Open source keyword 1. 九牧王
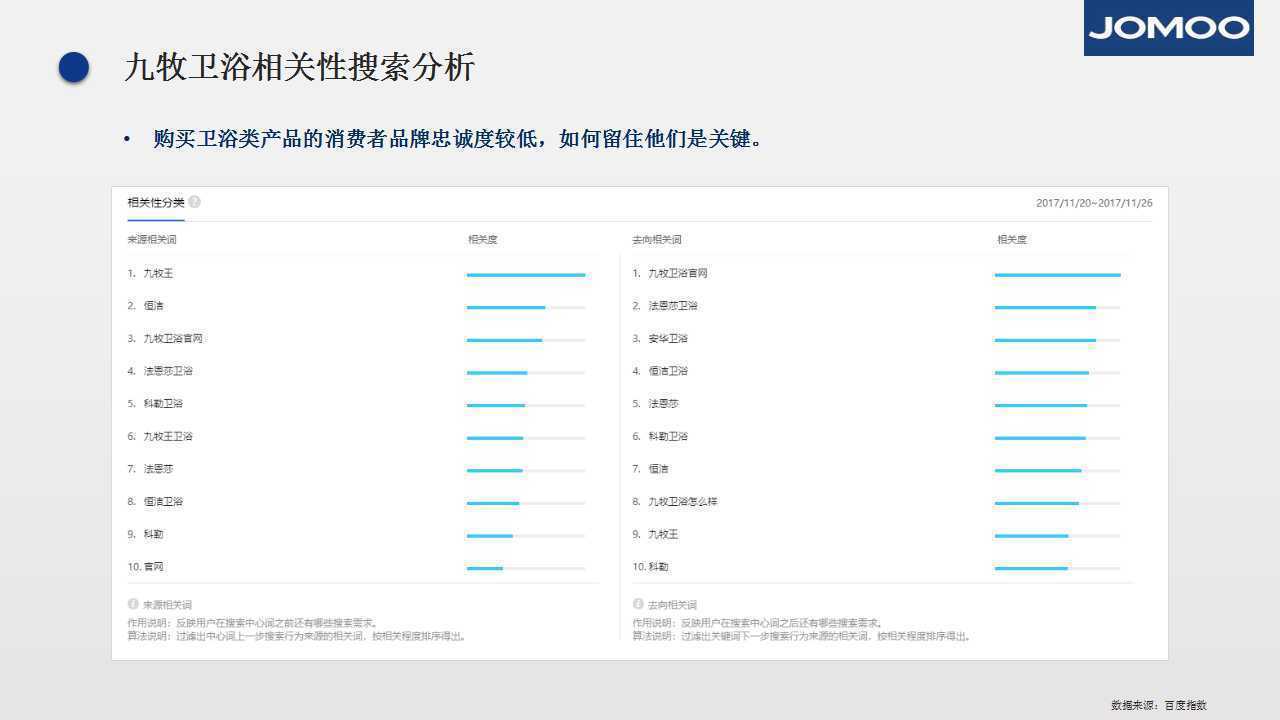 pos(150,273)
